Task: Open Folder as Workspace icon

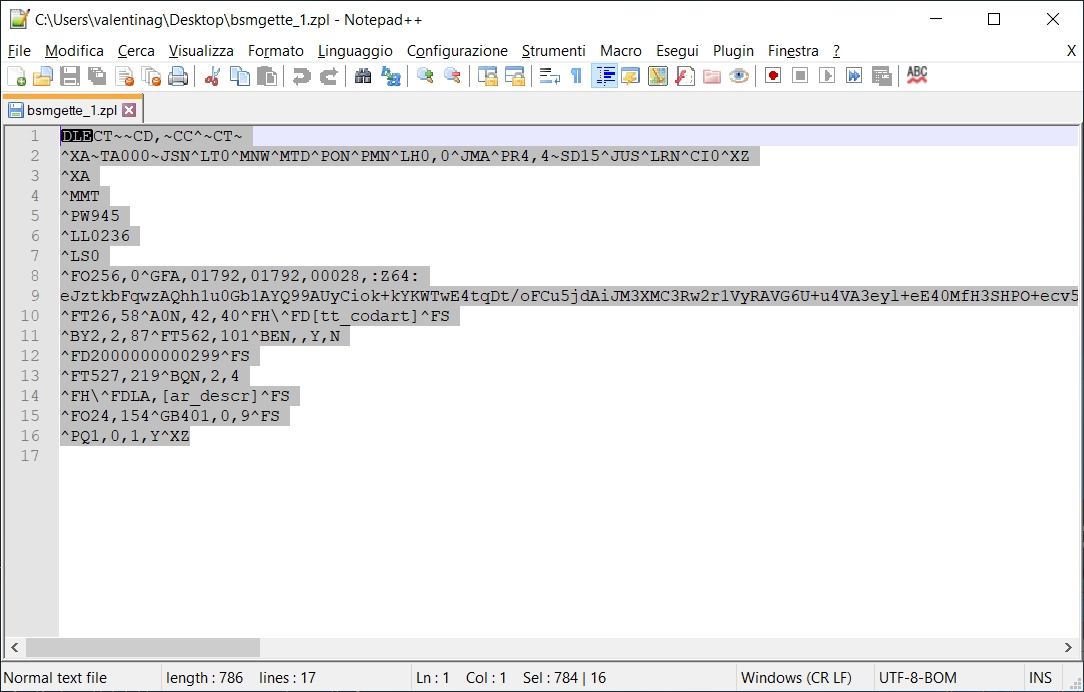Action: click(x=711, y=76)
